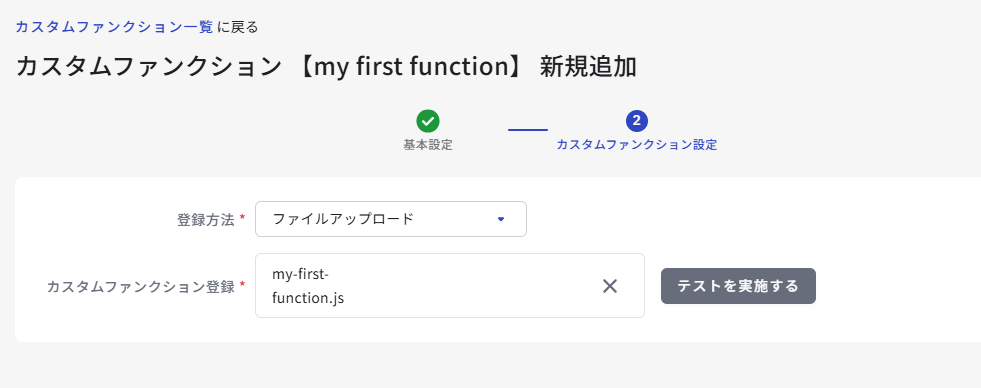Click the 新規追加 text in the heading

pos(588,67)
